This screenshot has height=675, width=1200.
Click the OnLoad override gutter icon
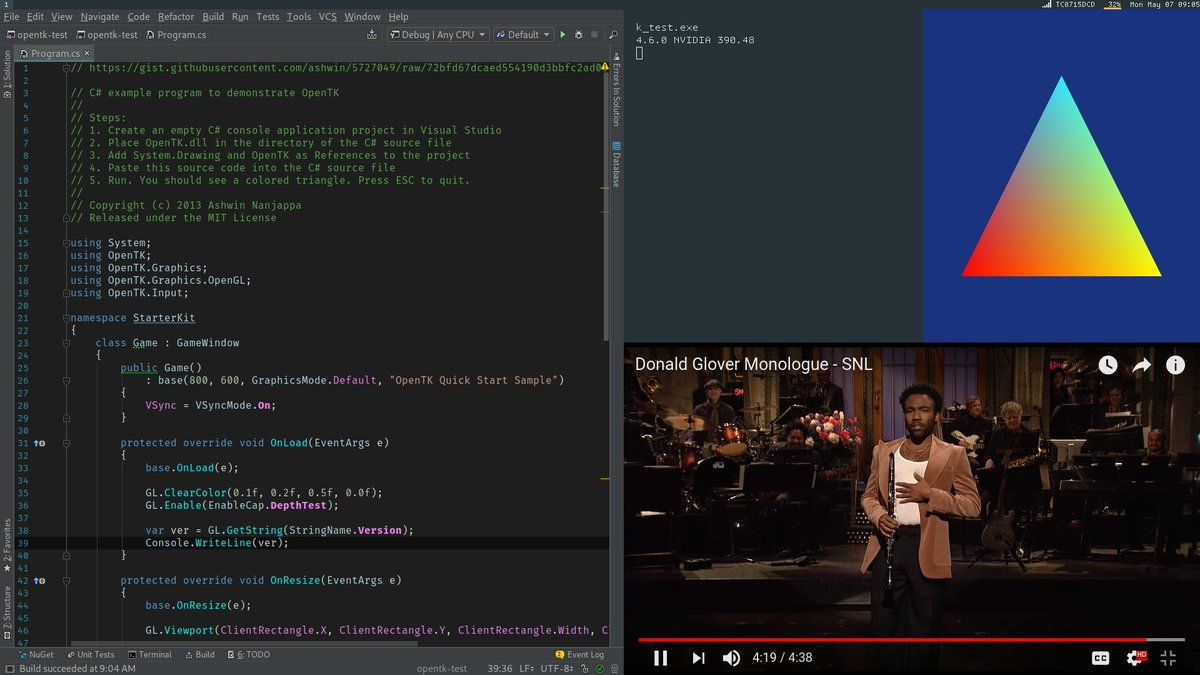tap(39, 442)
